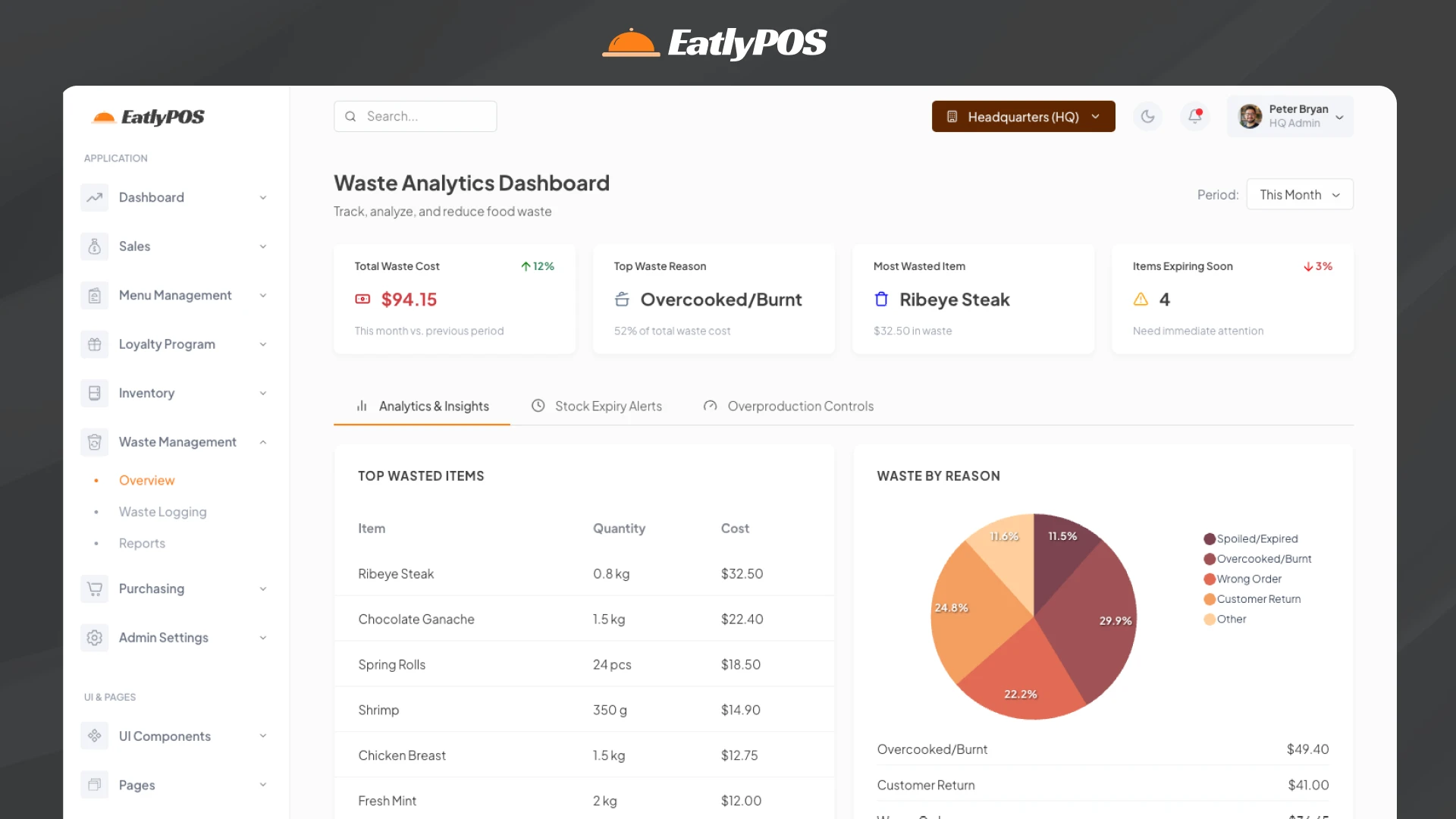Toggle dark mode with the moon icon

(x=1147, y=116)
